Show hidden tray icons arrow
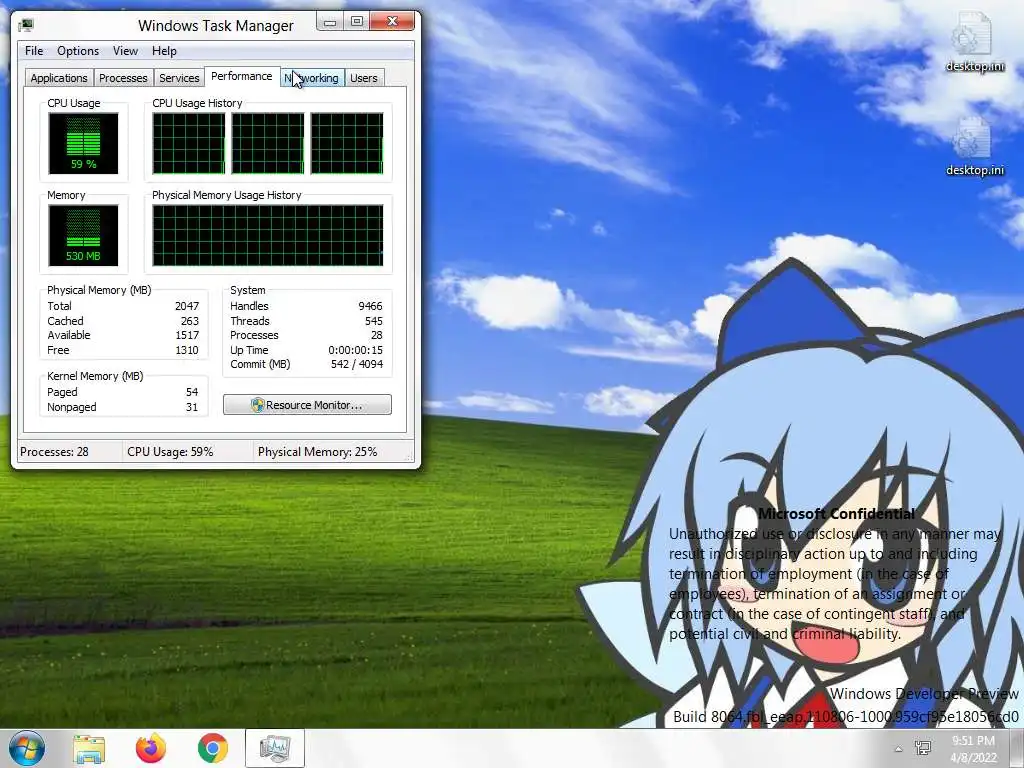Screen dimensions: 1024x768 coord(899,749)
